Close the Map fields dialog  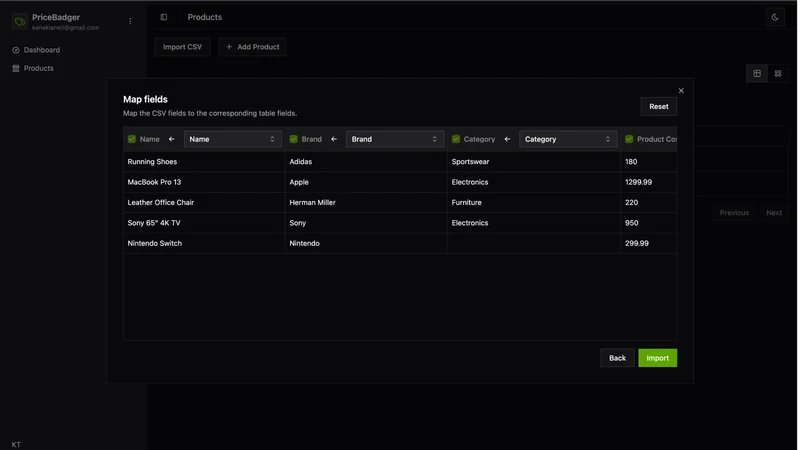coord(681,90)
